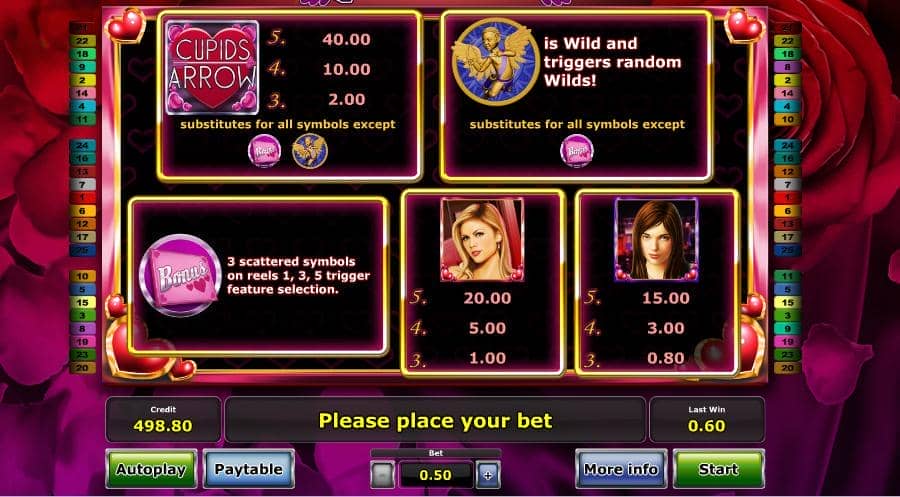This screenshot has height=497, width=900.
Task: Click small Cupid icon under Cupids Arrow
Action: (310, 152)
